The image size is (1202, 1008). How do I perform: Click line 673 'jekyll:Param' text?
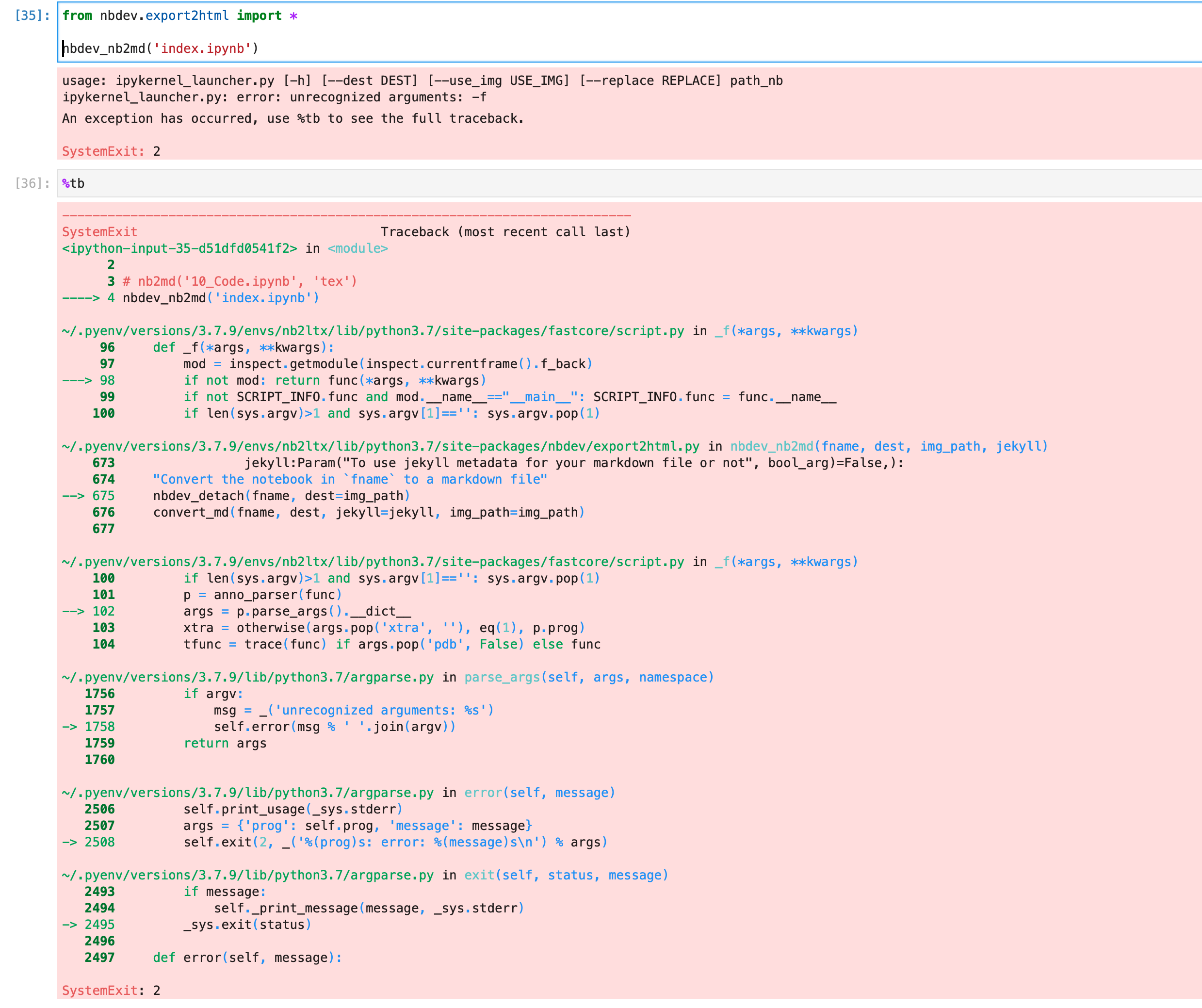pyautogui.click(x=574, y=463)
